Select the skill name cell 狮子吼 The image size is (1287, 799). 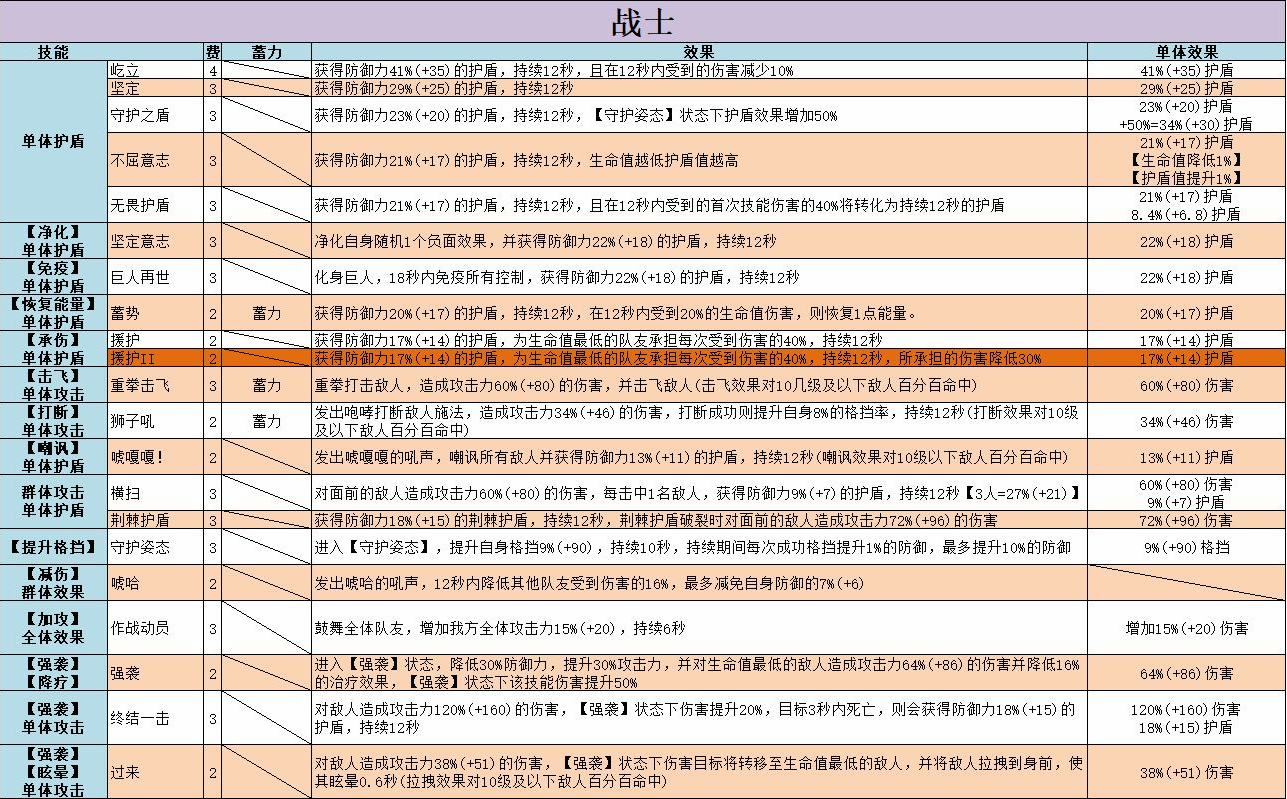(x=155, y=421)
